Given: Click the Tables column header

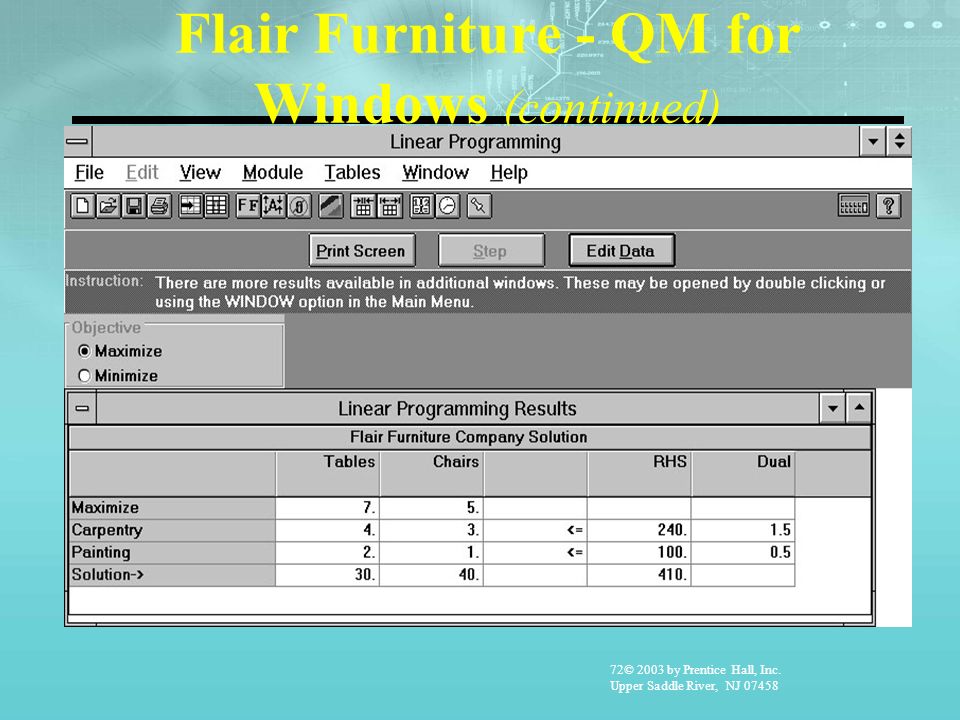Looking at the screenshot, I should point(328,474).
